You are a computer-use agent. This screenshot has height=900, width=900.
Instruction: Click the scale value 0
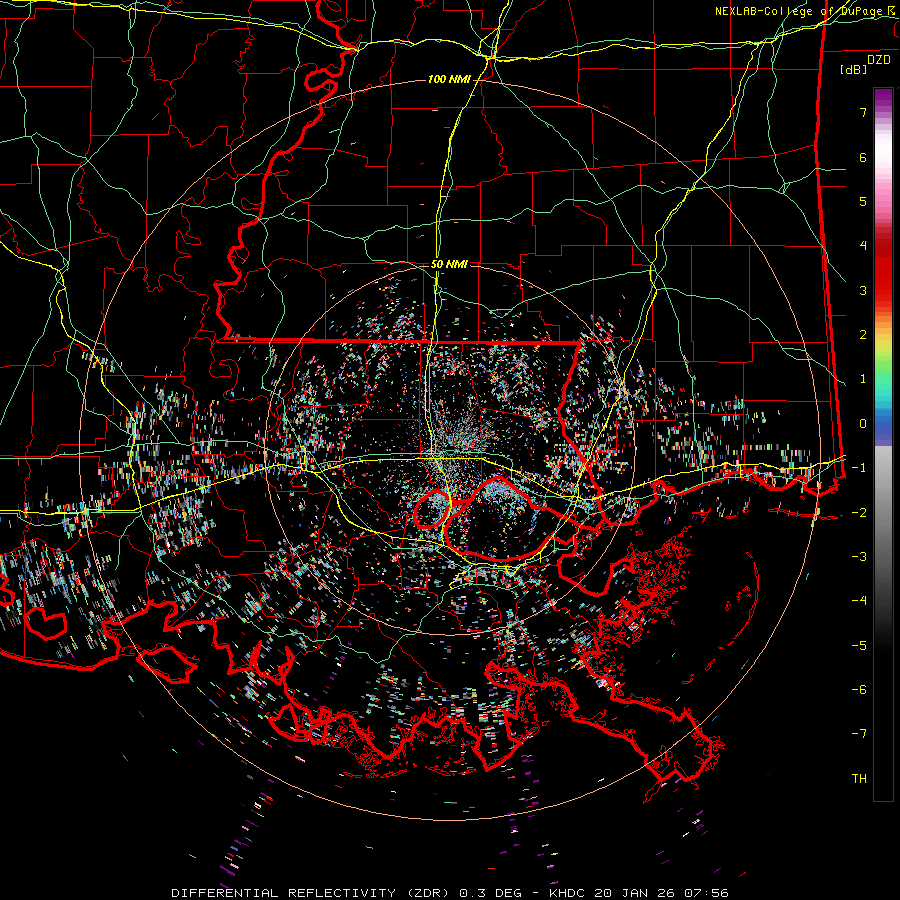pos(862,424)
